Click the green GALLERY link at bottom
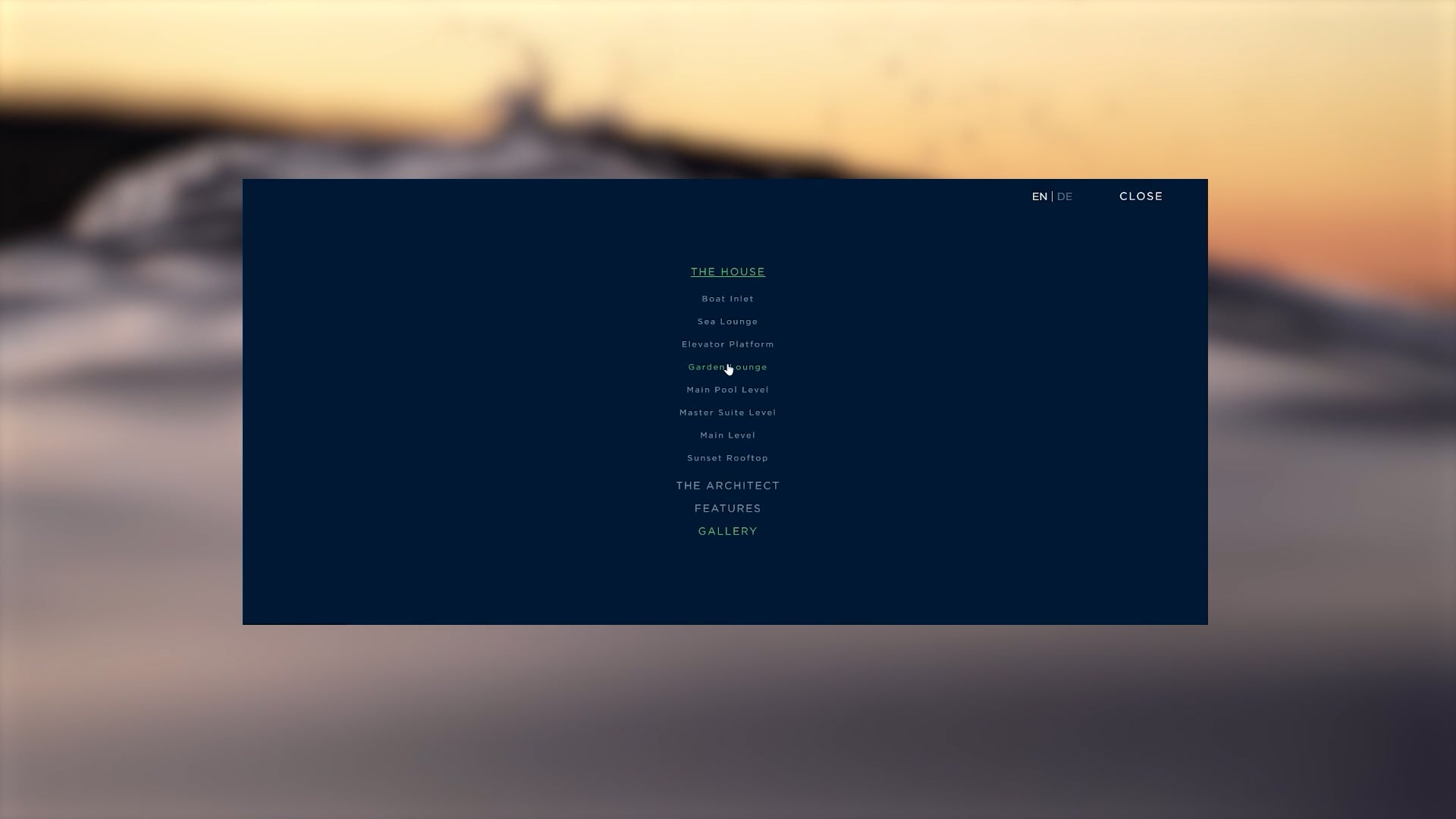The width and height of the screenshot is (1456, 819). click(x=727, y=531)
